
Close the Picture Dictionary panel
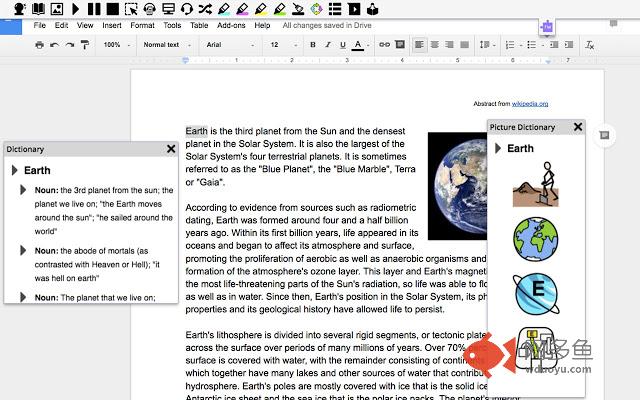[578, 127]
